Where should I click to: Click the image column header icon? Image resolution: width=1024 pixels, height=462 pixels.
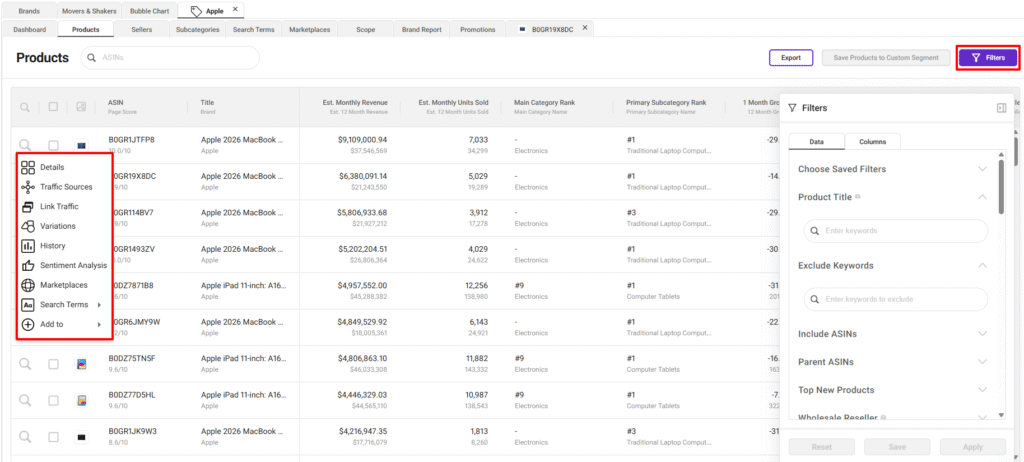point(82,107)
